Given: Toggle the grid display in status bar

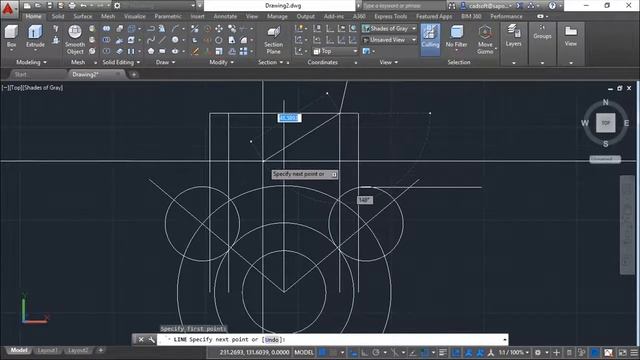Looking at the screenshot, I should click(x=322, y=352).
